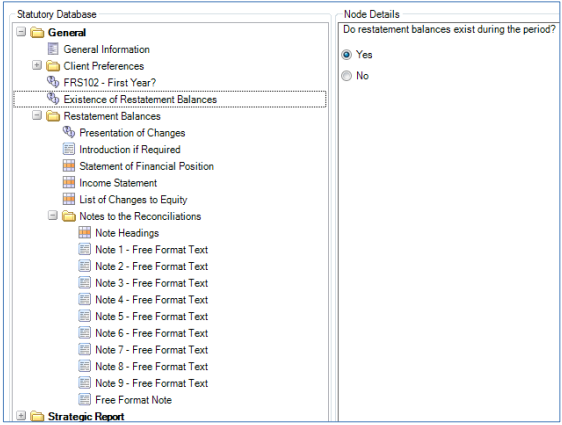Click the Notes to the Reconciliations folder icon
This screenshot has height=425, width=562.
point(69,216)
